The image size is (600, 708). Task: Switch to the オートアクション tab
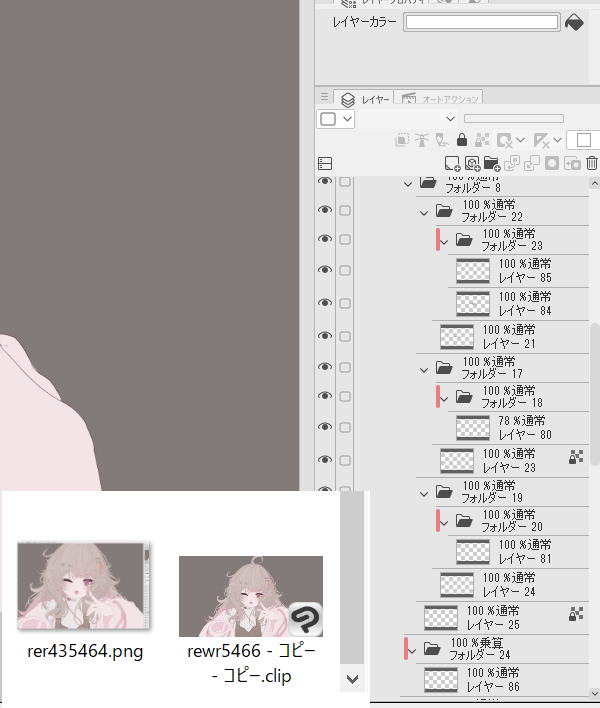[x=439, y=98]
